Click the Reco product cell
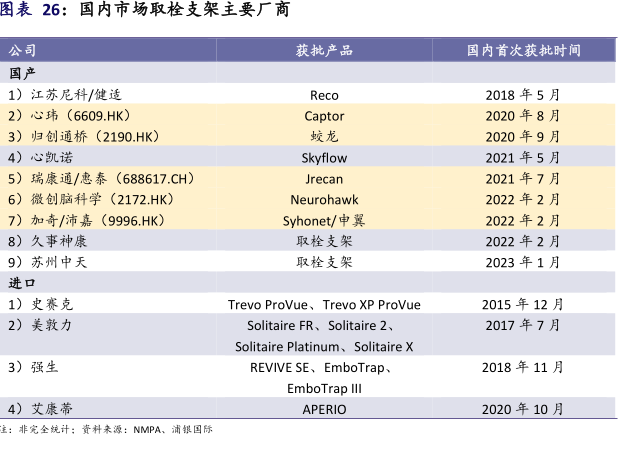 click(324, 95)
